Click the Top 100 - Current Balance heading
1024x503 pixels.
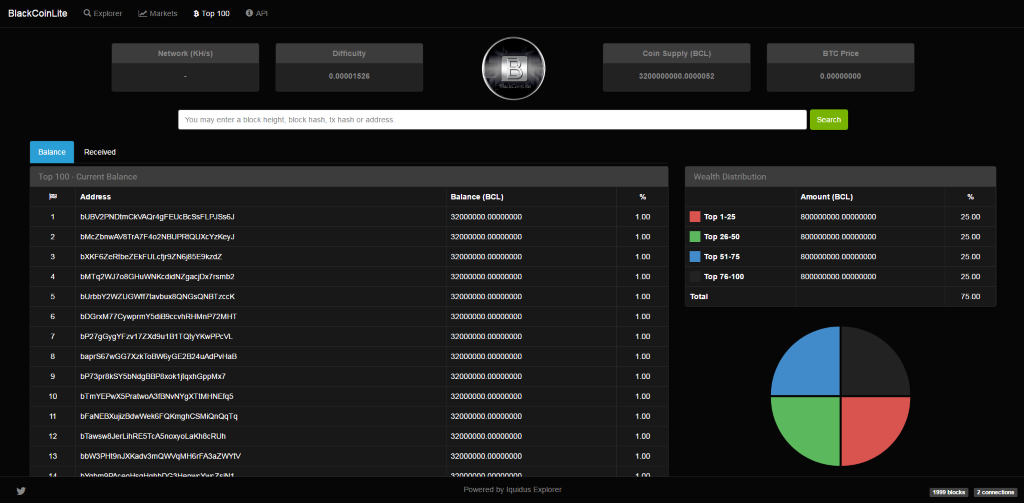point(349,176)
